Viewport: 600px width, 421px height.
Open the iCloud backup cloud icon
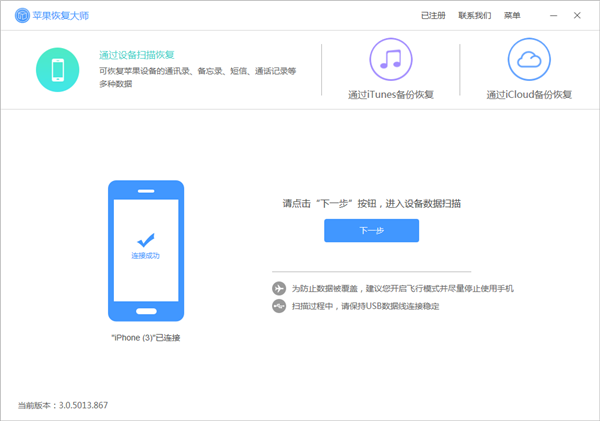(529, 59)
